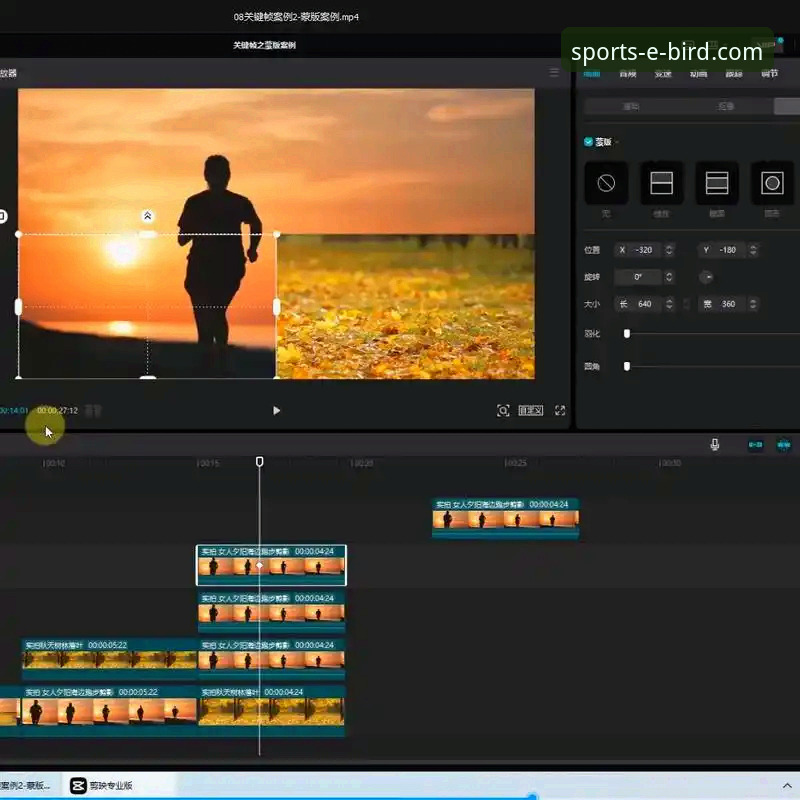Select the 'none' mask icon

pyautogui.click(x=606, y=183)
